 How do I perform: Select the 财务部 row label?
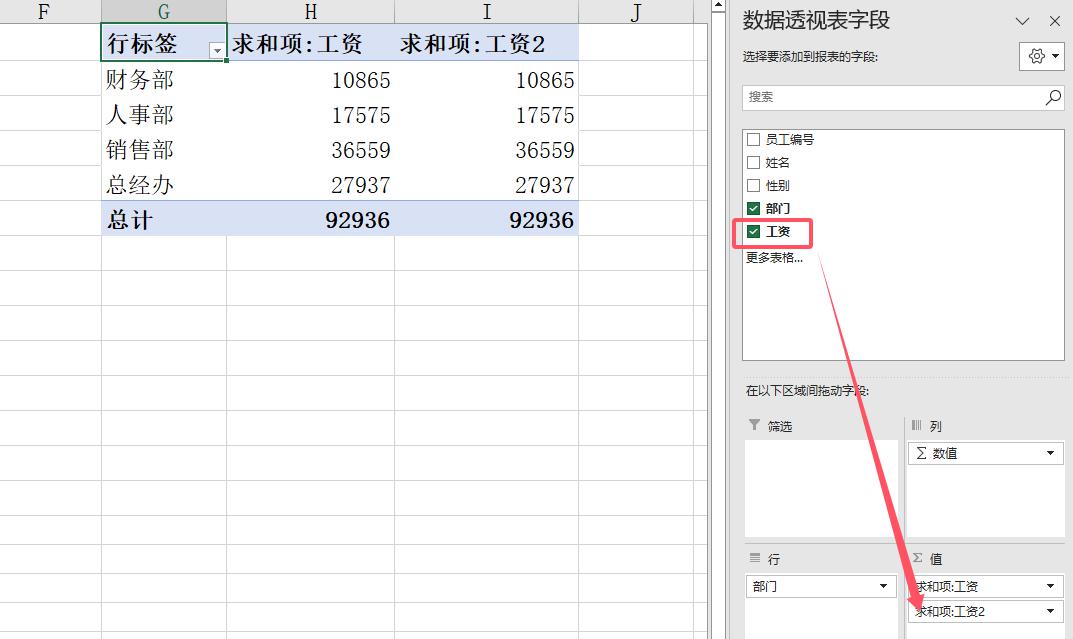point(164,79)
